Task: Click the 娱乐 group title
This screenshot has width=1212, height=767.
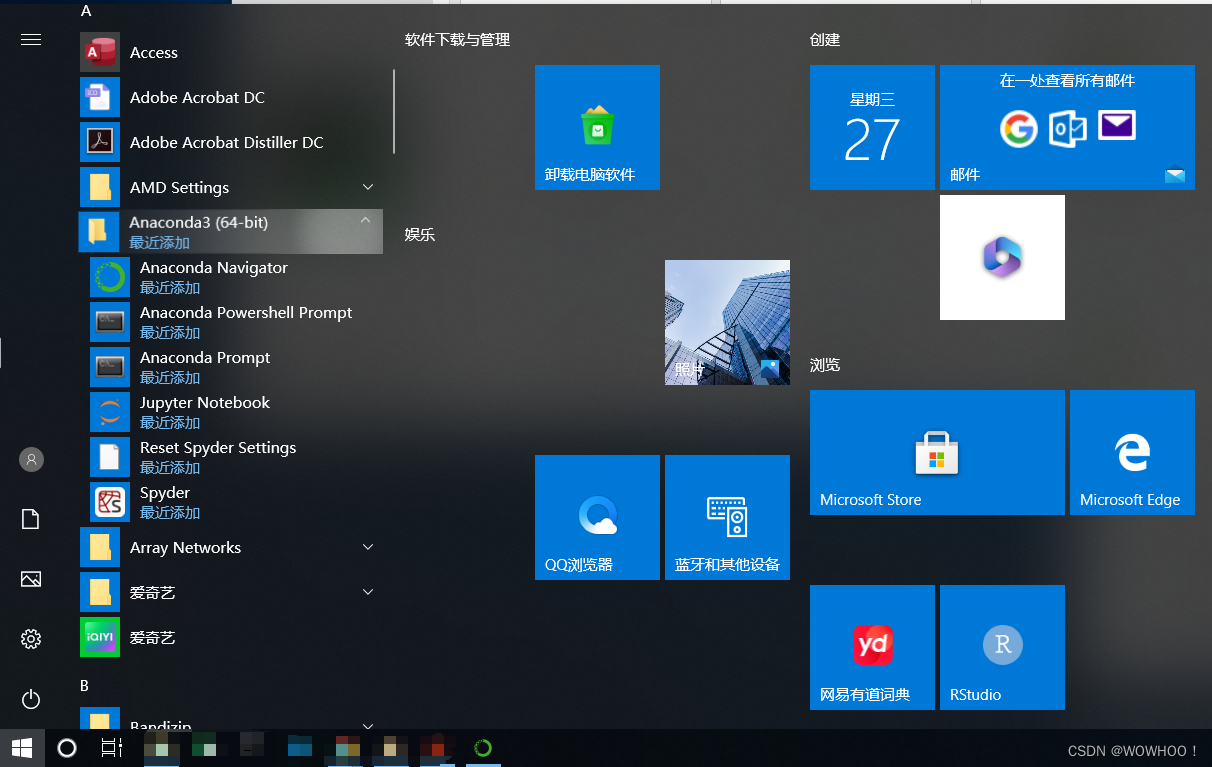Action: [x=420, y=235]
